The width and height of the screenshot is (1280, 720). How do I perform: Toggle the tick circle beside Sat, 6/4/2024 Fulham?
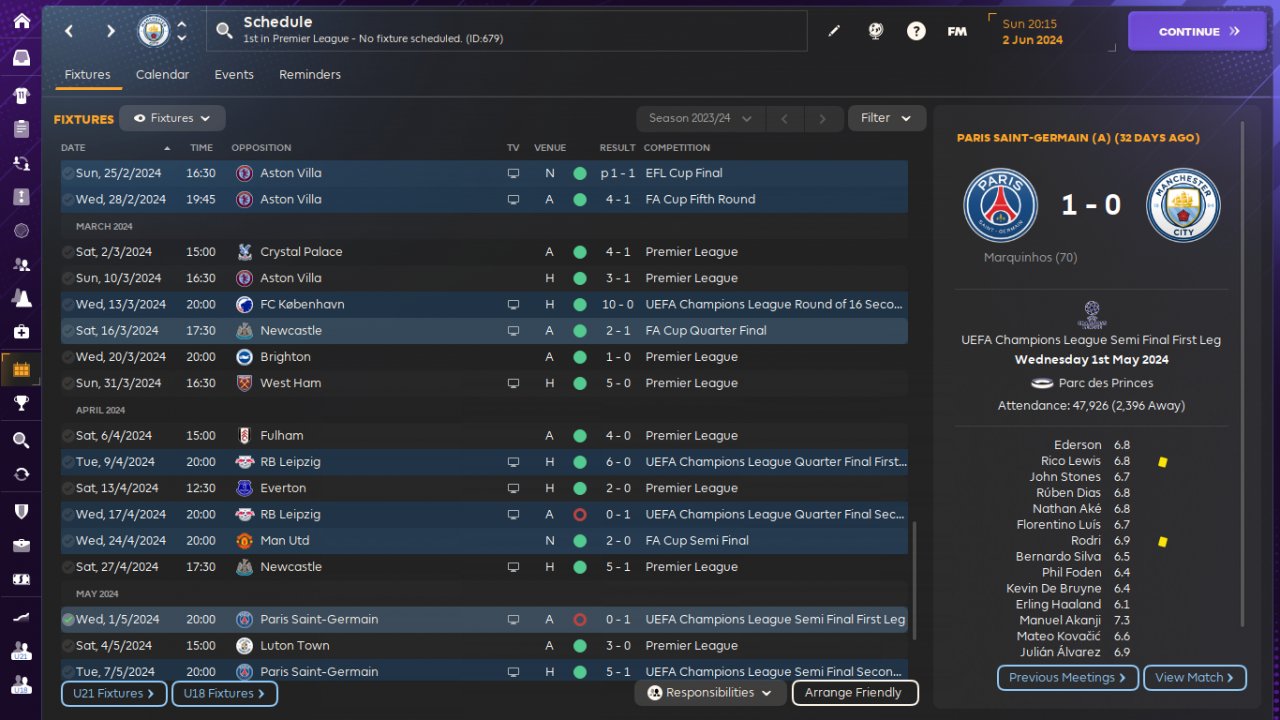tap(67, 436)
